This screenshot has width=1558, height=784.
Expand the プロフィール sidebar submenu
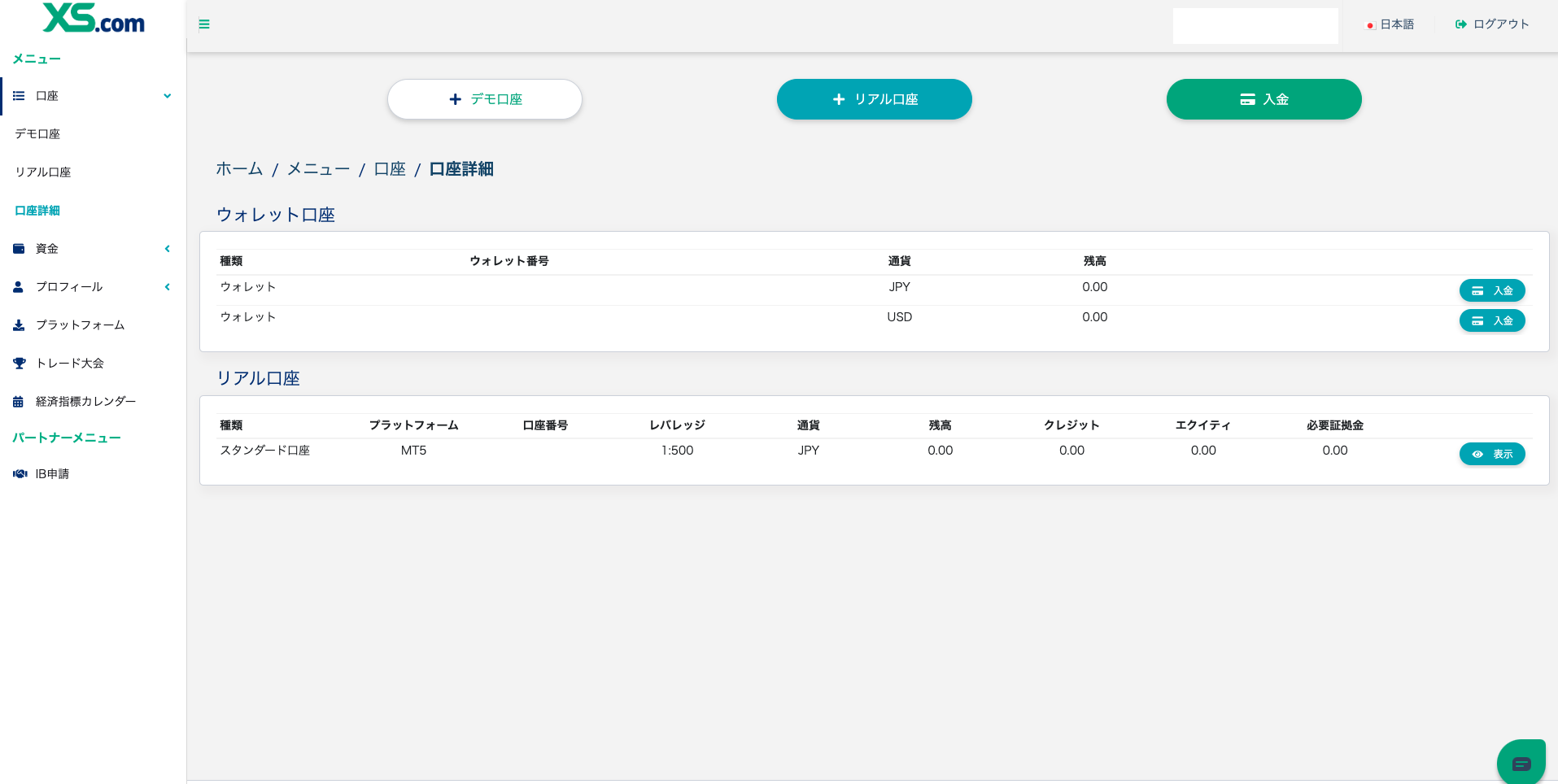point(167,287)
